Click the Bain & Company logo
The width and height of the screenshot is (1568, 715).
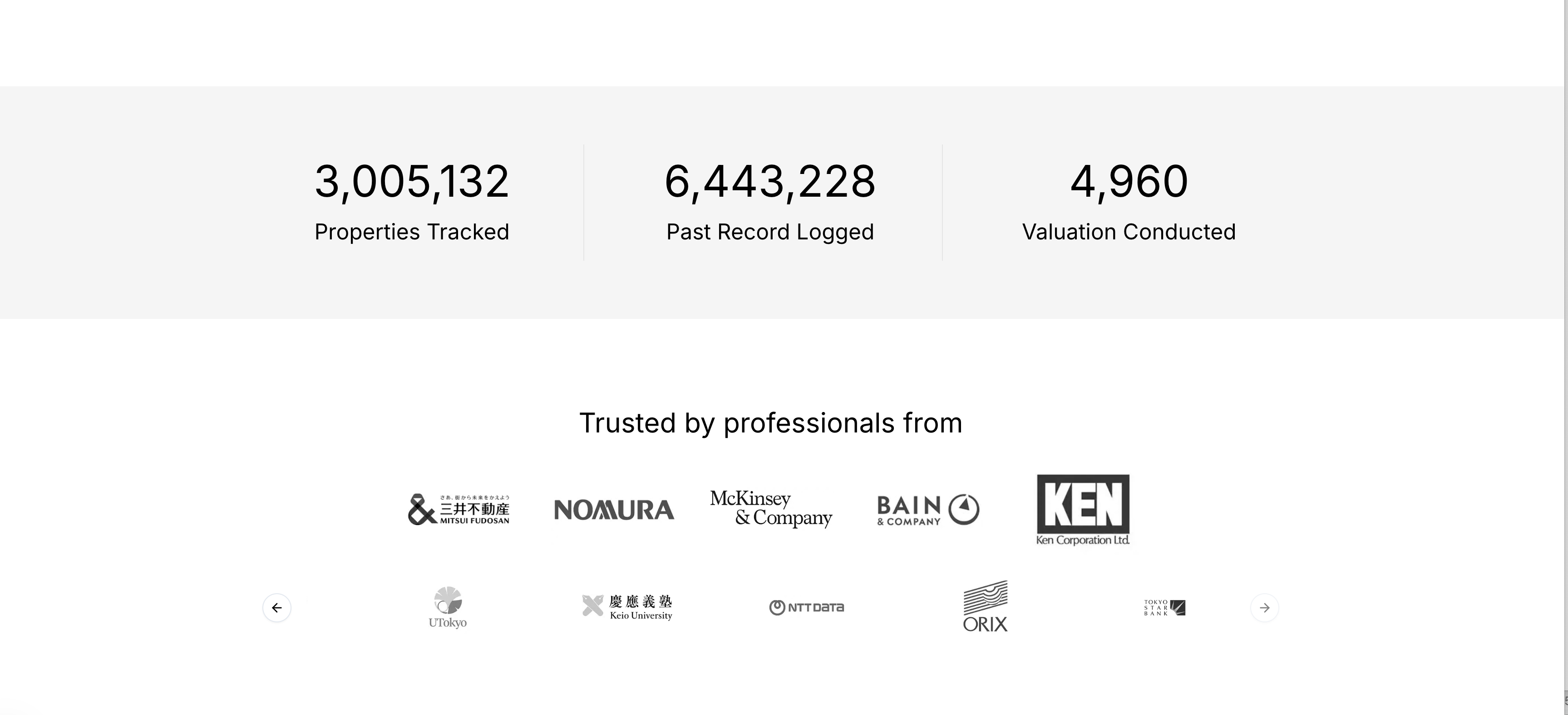click(x=927, y=510)
